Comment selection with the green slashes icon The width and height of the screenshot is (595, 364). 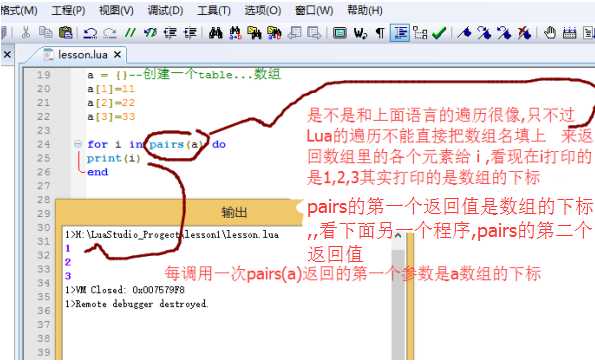click(130, 33)
